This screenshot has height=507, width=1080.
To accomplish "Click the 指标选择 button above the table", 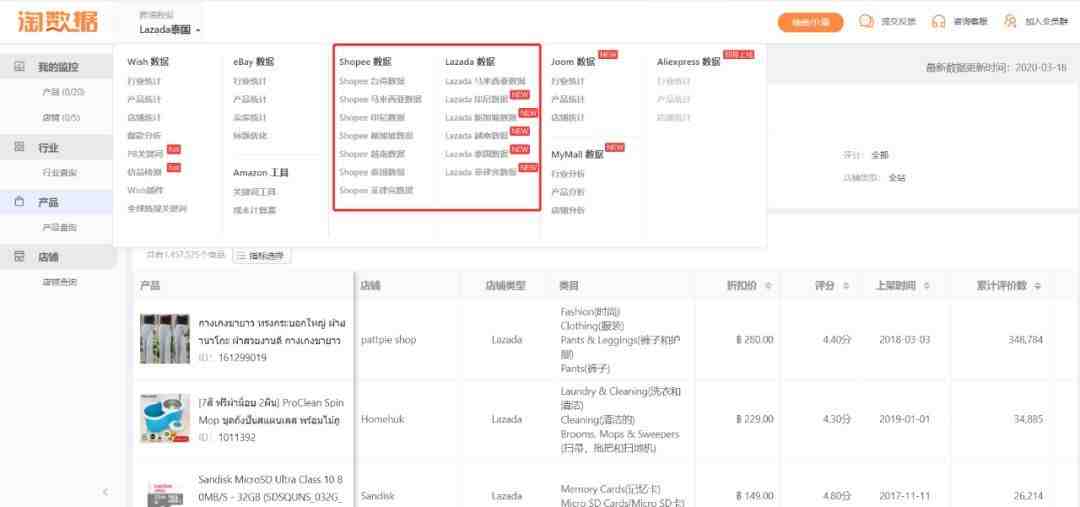I will coord(262,256).
